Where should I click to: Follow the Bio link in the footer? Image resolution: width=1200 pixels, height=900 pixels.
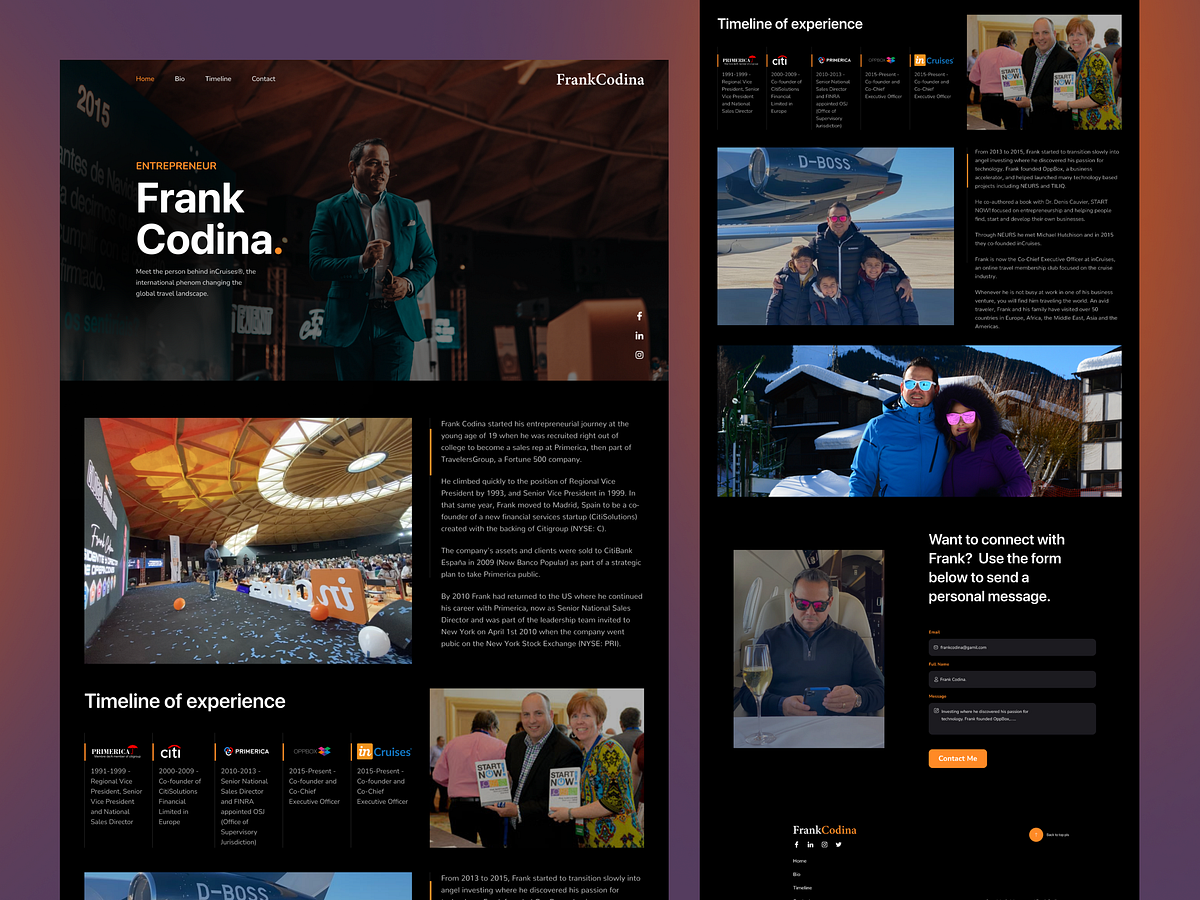796,874
